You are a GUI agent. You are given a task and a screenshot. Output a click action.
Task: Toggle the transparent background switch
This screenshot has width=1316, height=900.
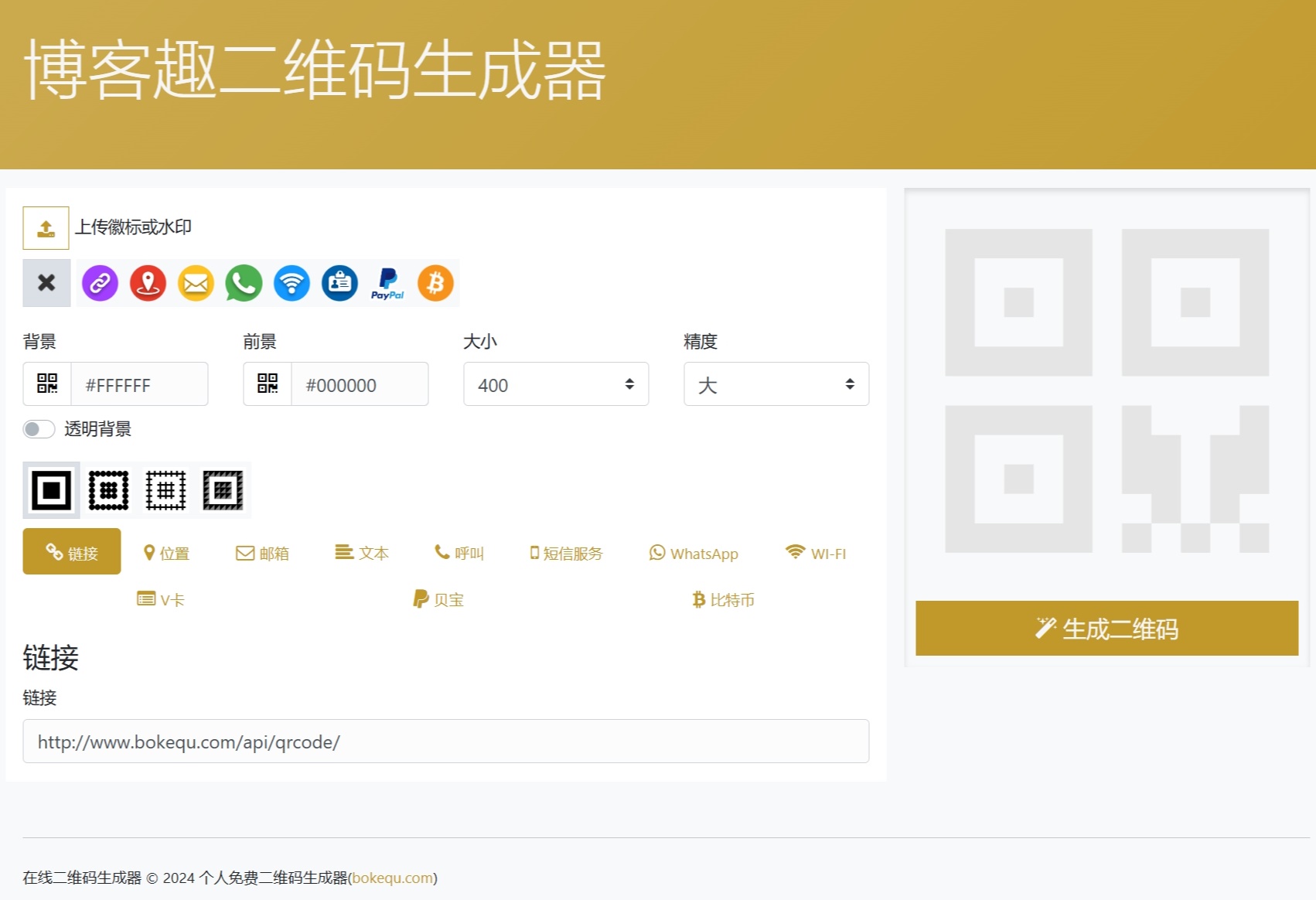[39, 429]
